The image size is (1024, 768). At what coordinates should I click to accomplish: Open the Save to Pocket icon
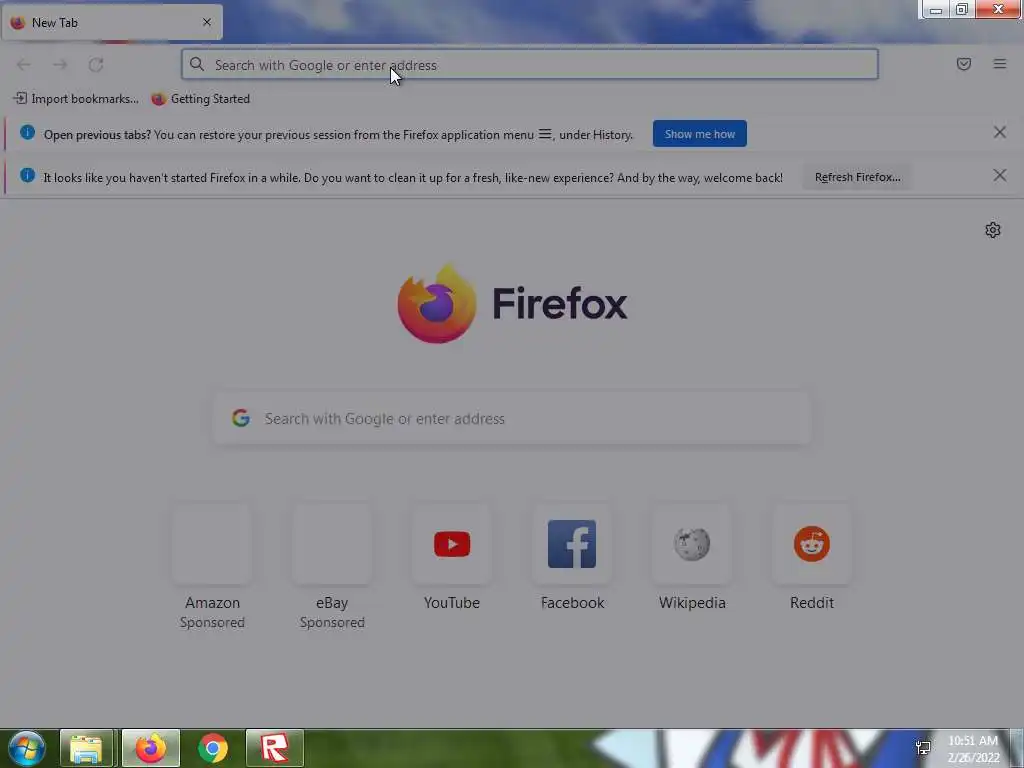pyautogui.click(x=963, y=64)
